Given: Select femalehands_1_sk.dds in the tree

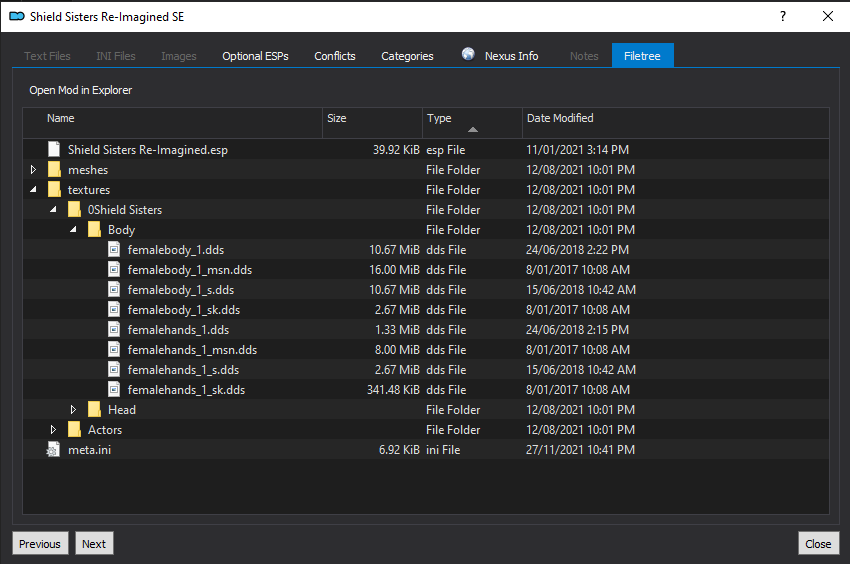Looking at the screenshot, I should (186, 389).
